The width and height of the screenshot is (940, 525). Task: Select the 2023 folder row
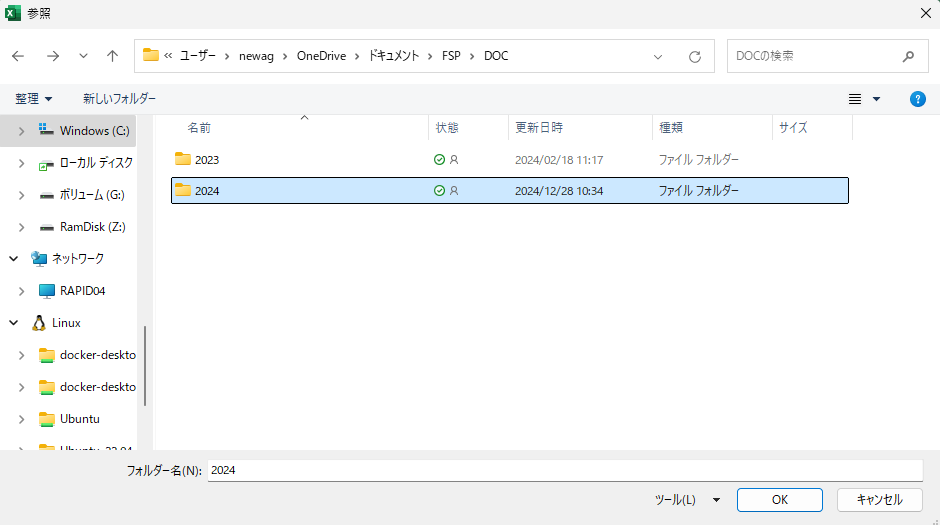pyautogui.click(x=510, y=159)
